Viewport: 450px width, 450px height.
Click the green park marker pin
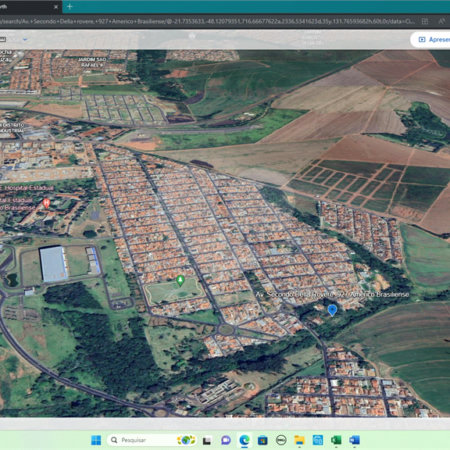coord(180,280)
